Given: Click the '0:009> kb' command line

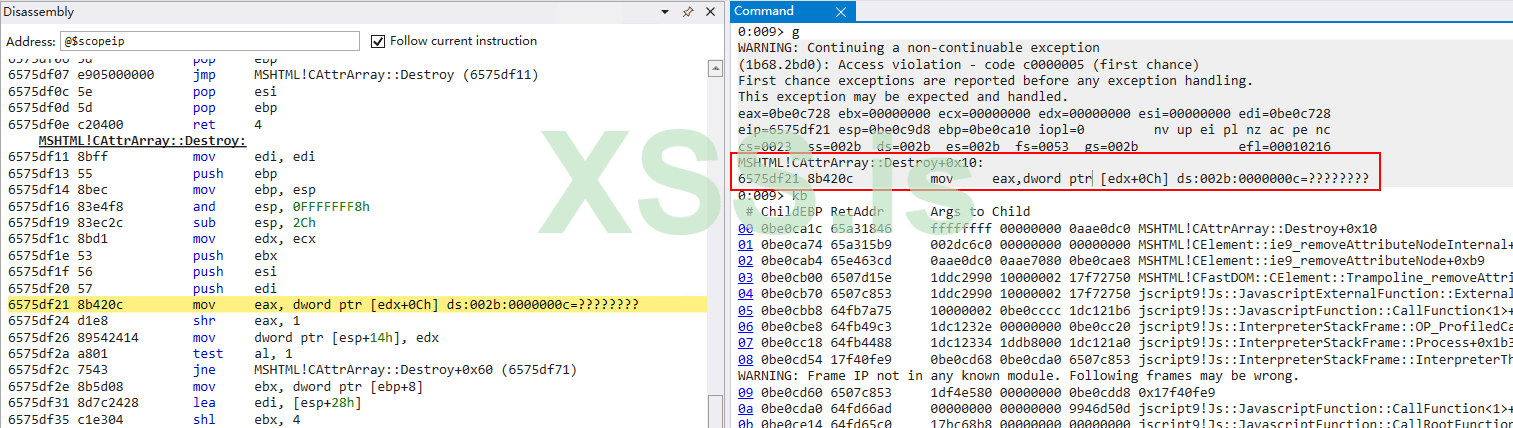Looking at the screenshot, I should pyautogui.click(x=772, y=195).
